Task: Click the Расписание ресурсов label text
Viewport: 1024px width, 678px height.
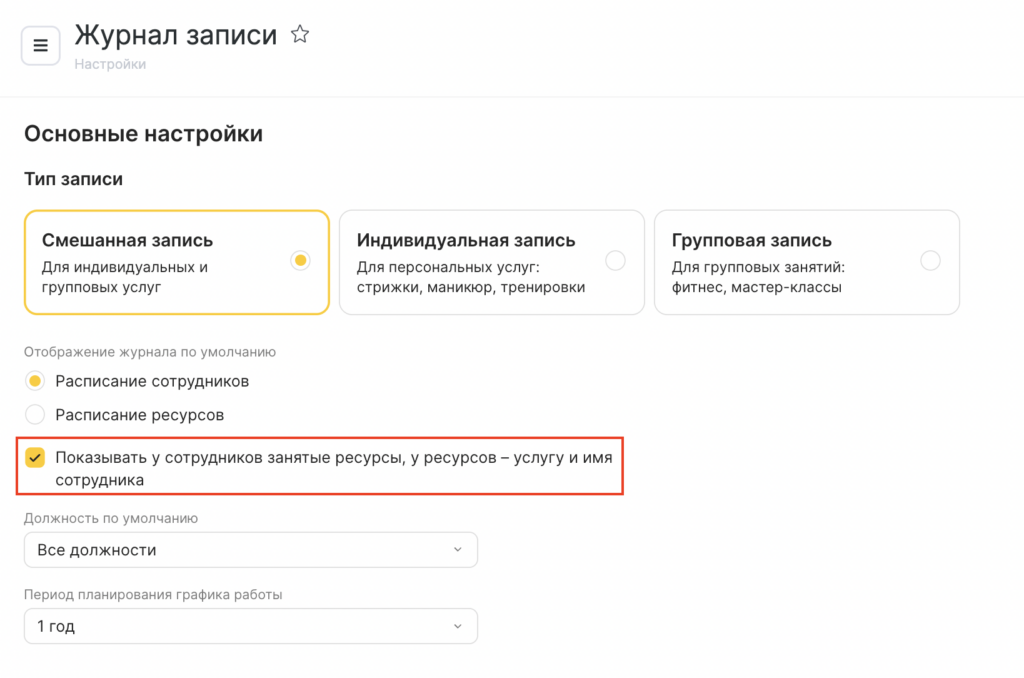Action: tap(139, 414)
